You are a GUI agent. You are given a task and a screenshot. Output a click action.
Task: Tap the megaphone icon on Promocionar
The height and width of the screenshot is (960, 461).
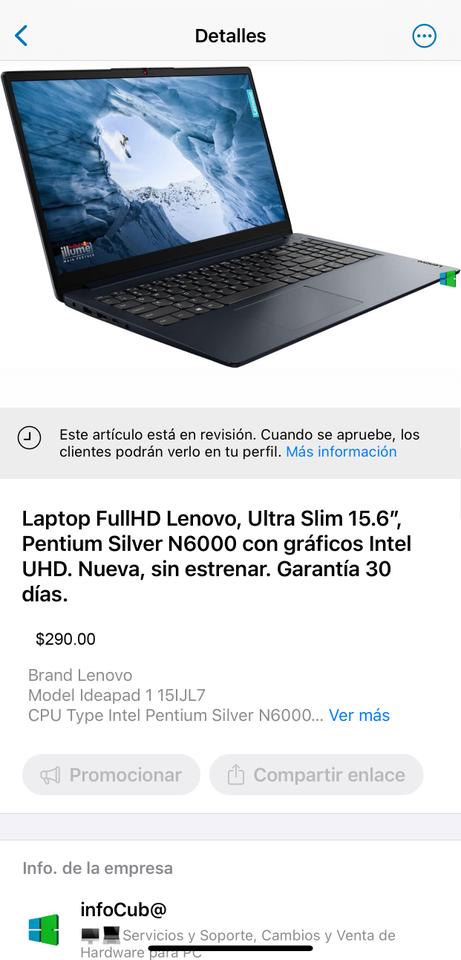coord(50,776)
